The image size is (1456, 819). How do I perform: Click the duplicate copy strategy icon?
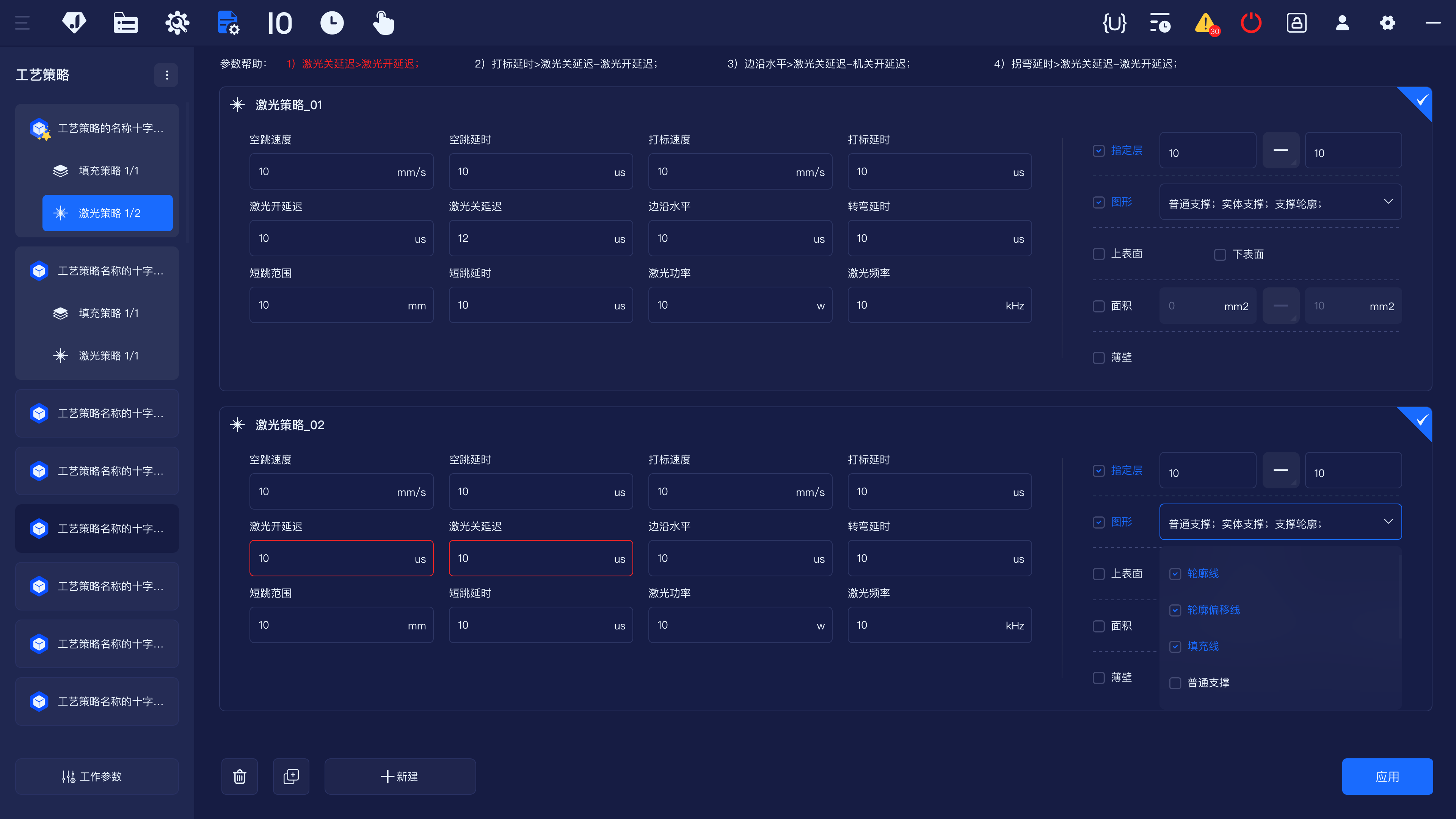click(x=291, y=776)
